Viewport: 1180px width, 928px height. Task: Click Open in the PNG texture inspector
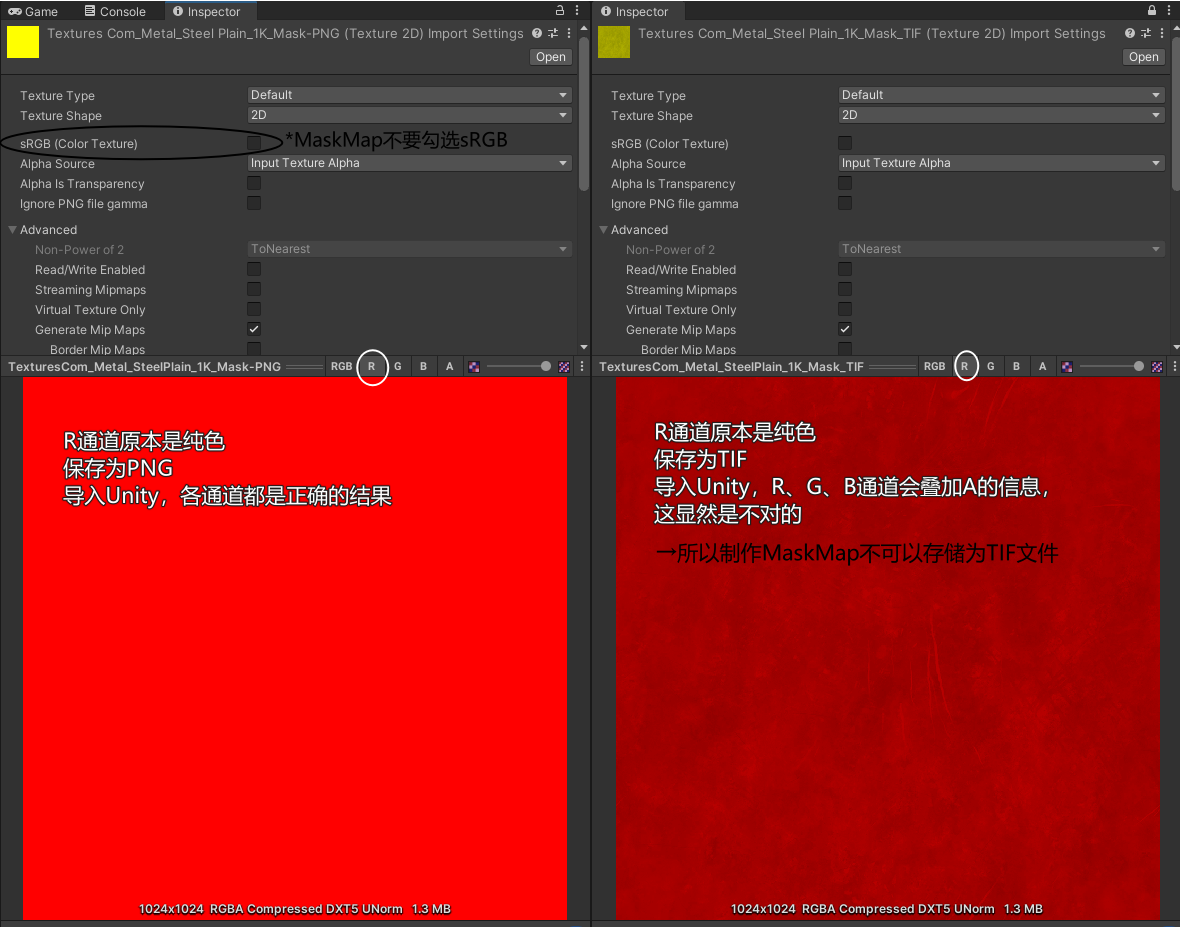click(550, 57)
